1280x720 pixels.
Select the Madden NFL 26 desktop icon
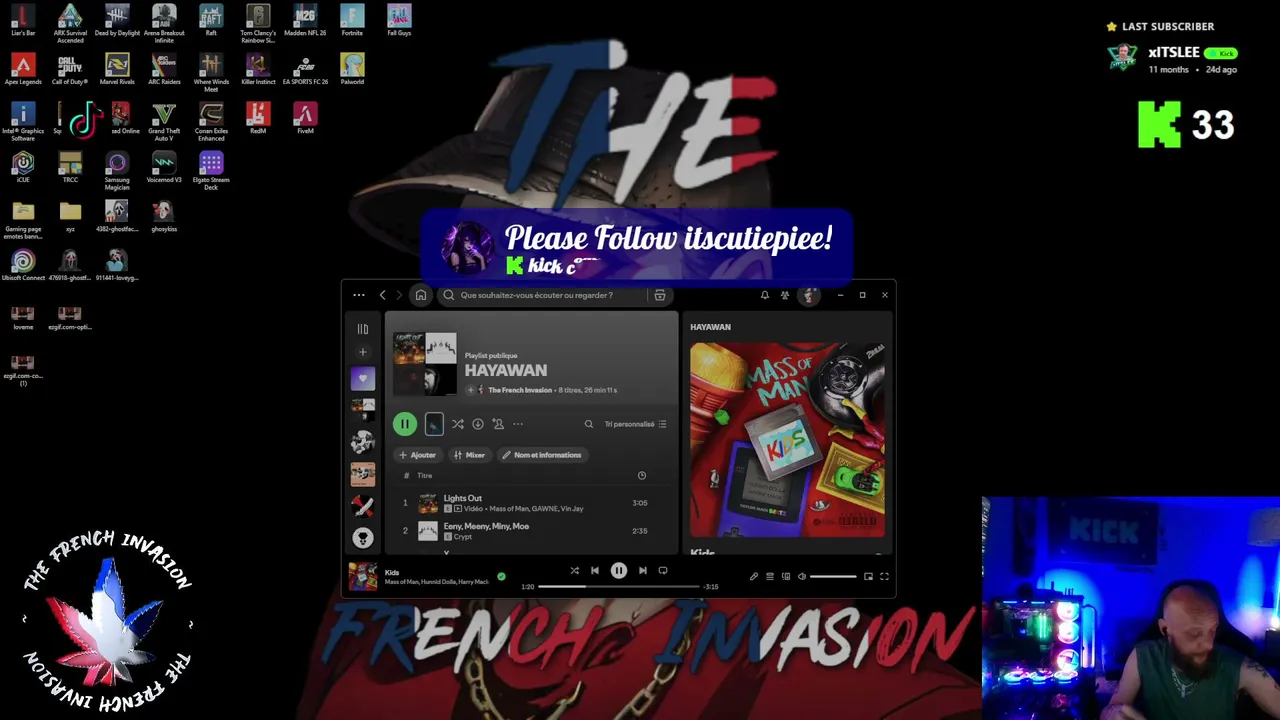click(305, 20)
